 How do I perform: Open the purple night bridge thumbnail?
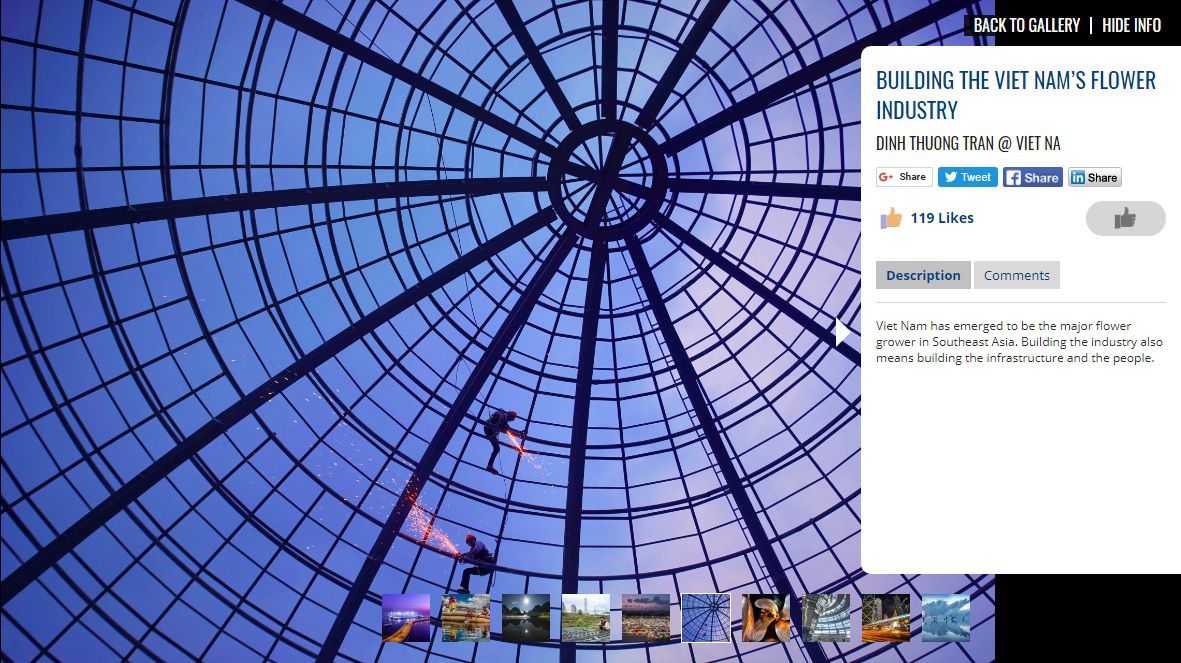click(x=406, y=618)
